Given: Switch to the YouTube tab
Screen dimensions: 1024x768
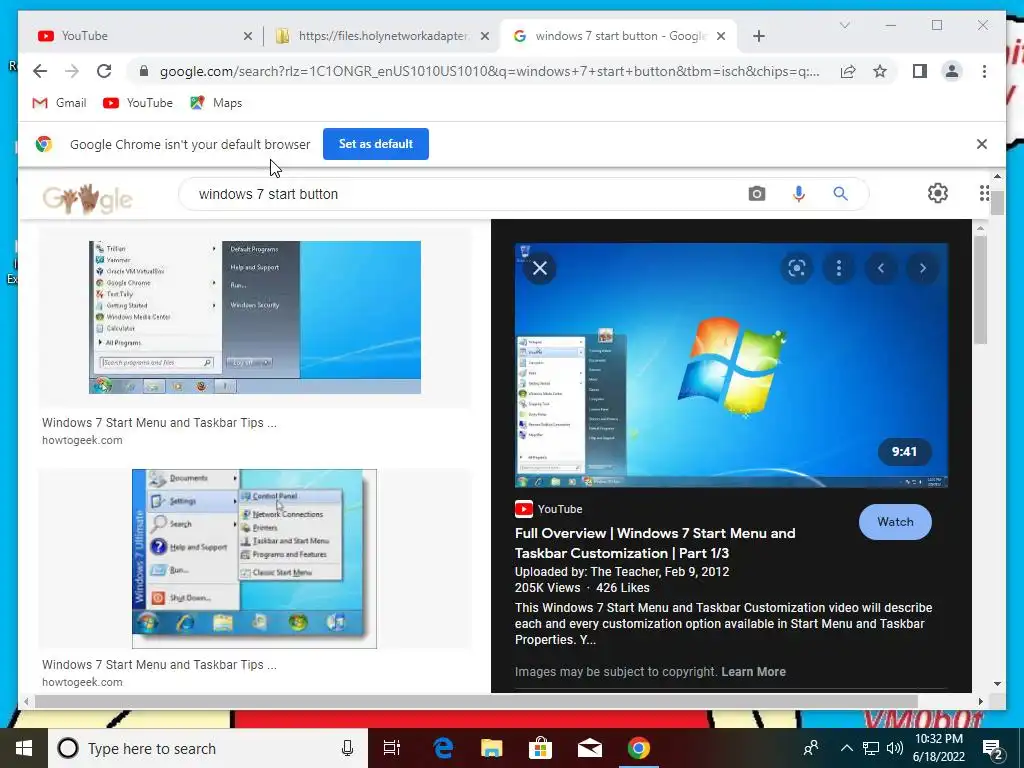Looking at the screenshot, I should [x=140, y=36].
